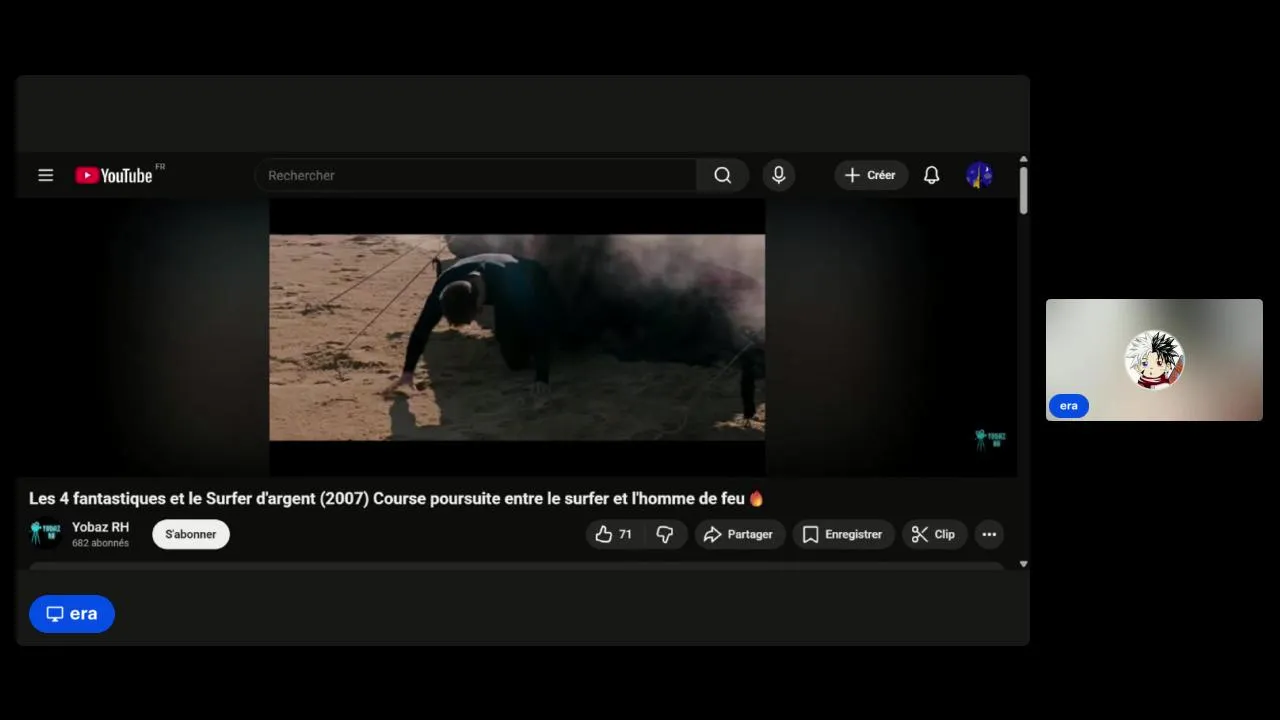Open the Créer button
This screenshot has height=720, width=1280.
(x=871, y=175)
